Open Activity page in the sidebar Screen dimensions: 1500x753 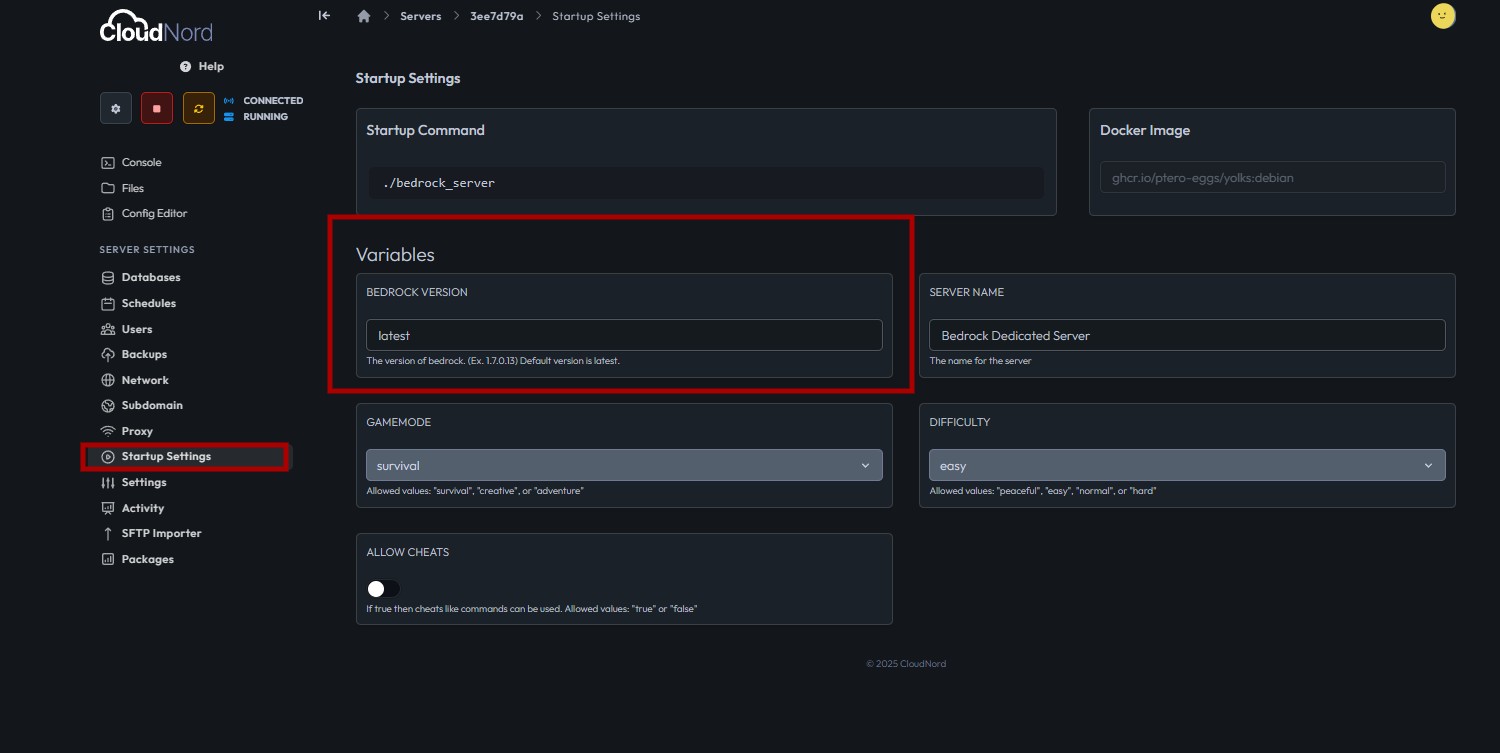143,508
